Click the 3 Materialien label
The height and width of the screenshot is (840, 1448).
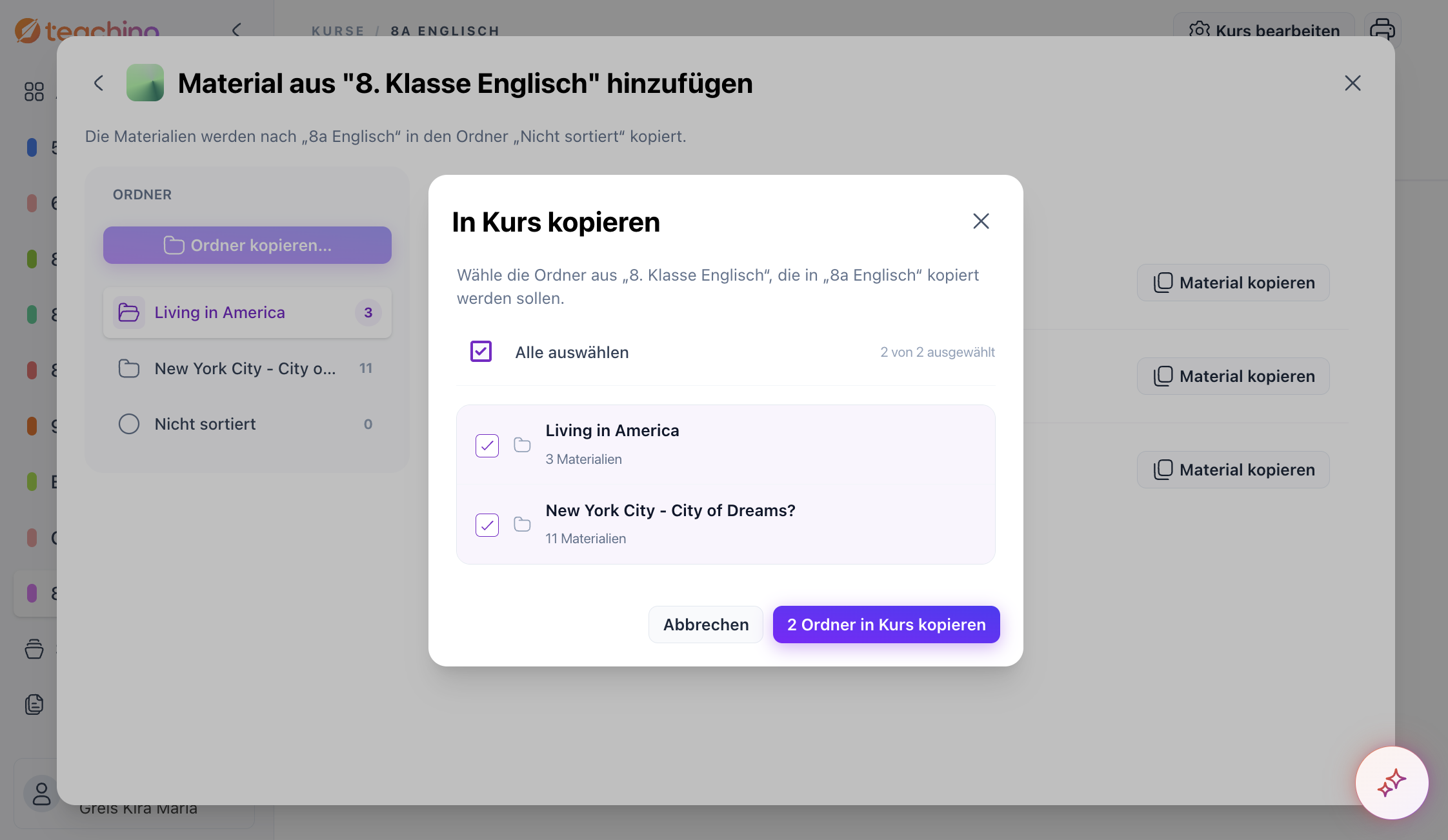(583, 459)
